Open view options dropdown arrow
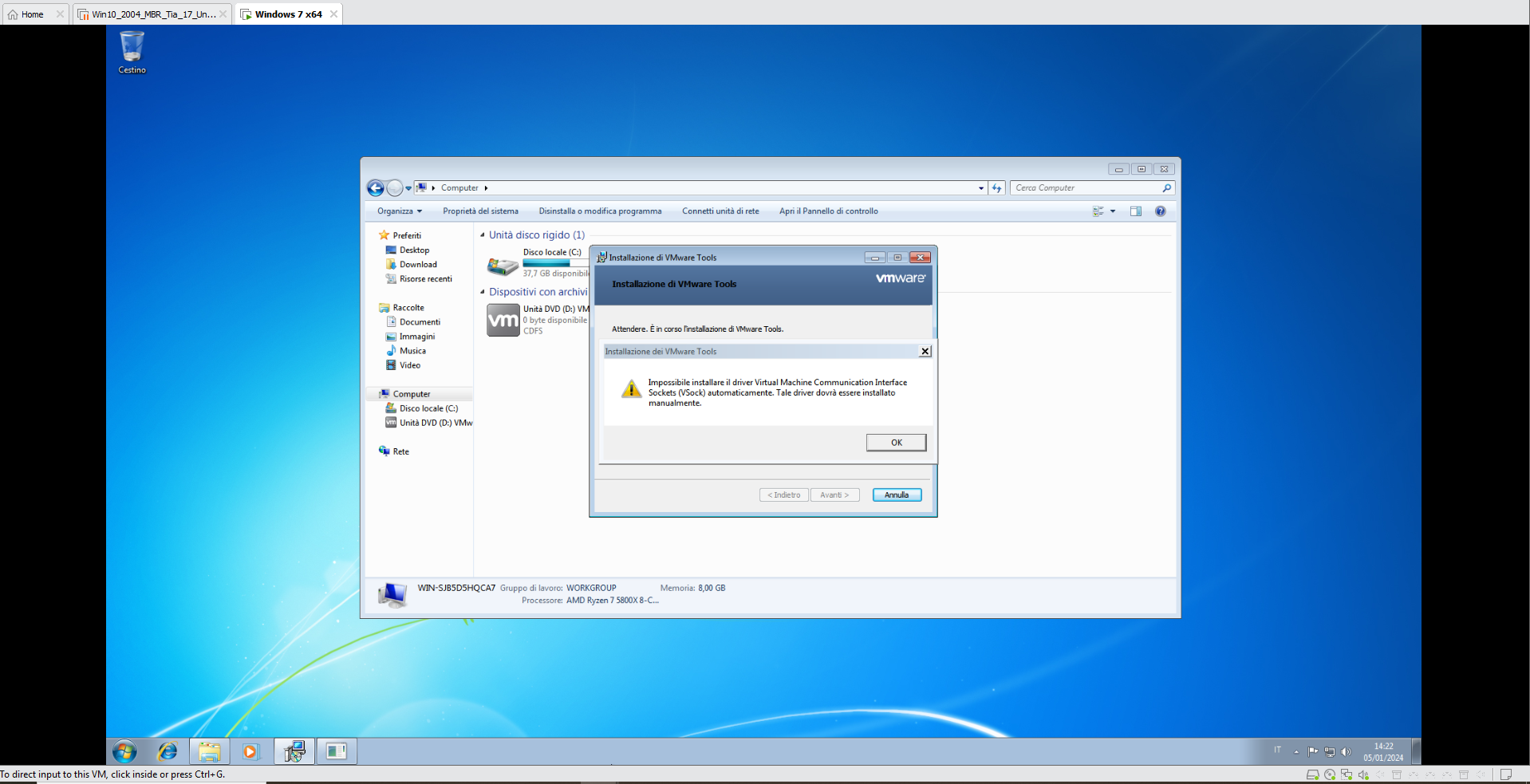Image resolution: width=1530 pixels, height=784 pixels. (1113, 211)
